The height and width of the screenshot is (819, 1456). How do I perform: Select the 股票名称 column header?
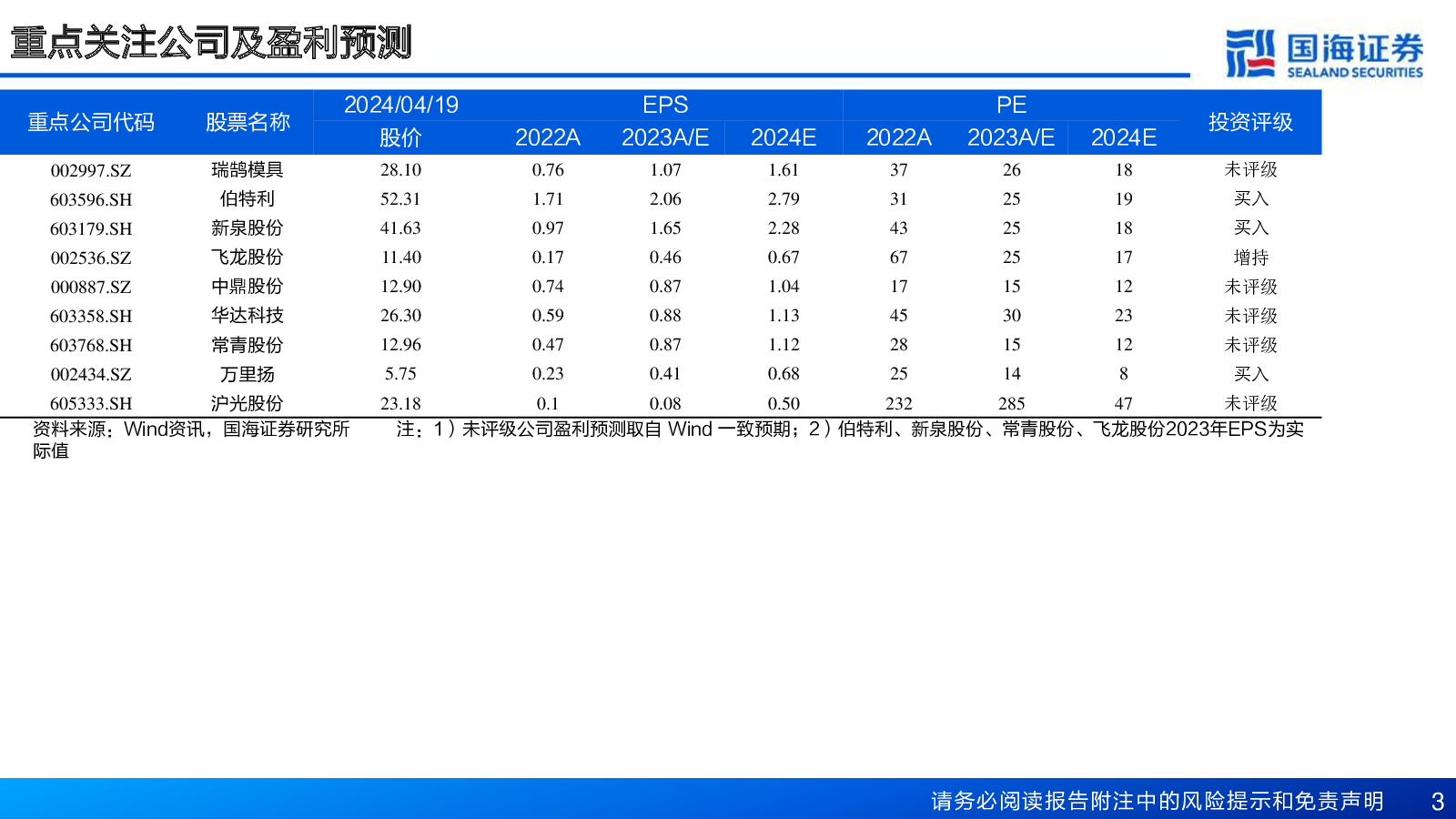(x=248, y=122)
